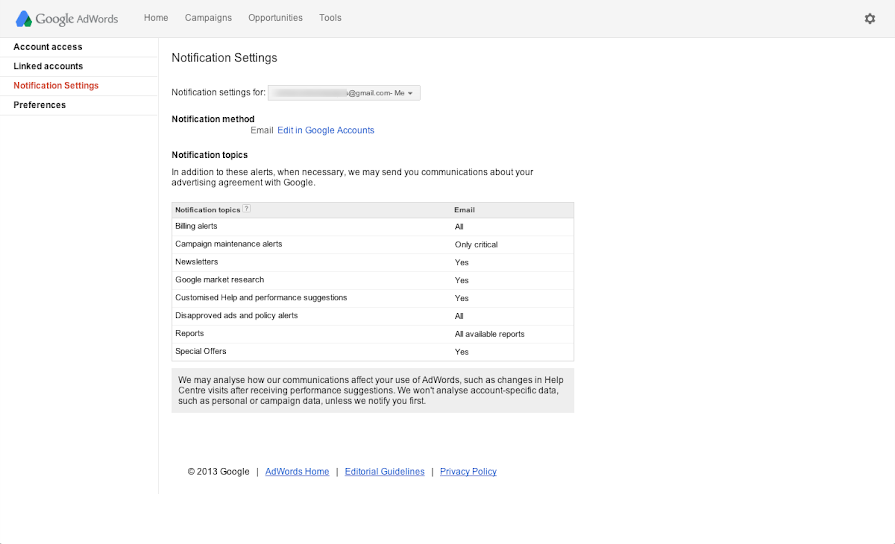Viewport: 895px width, 544px height.
Task: Click Reports 'All available reports' value
Action: click(489, 334)
